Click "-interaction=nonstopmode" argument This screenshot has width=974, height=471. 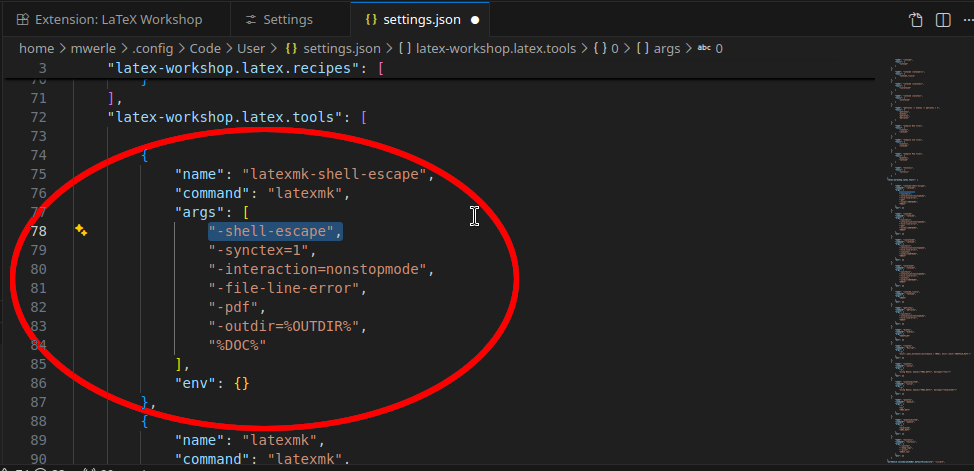coord(317,269)
